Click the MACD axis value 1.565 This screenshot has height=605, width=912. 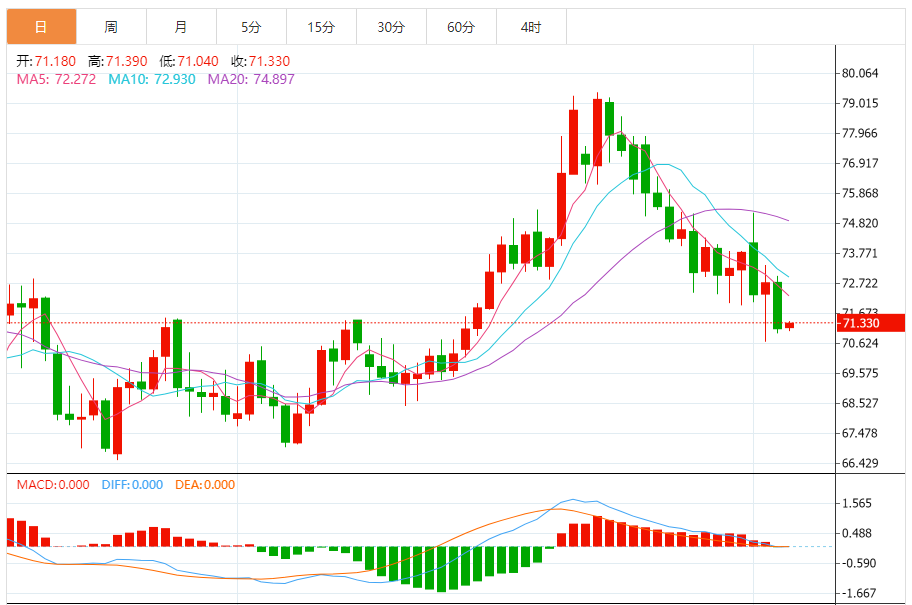(857, 503)
